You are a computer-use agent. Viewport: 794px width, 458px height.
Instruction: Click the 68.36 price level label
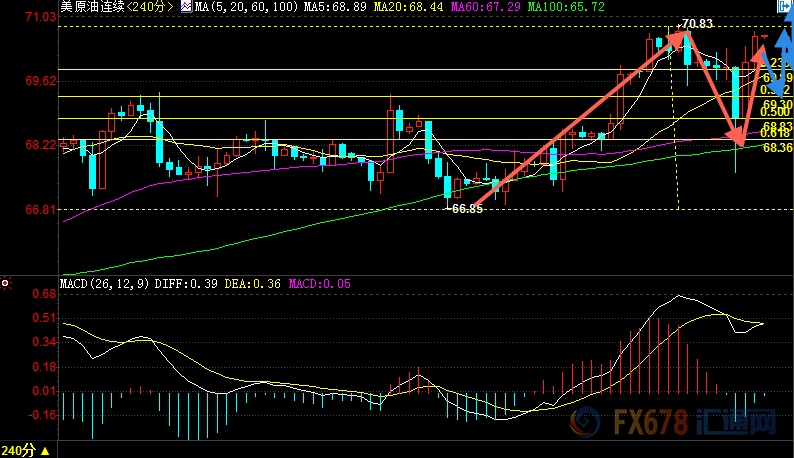(x=777, y=147)
